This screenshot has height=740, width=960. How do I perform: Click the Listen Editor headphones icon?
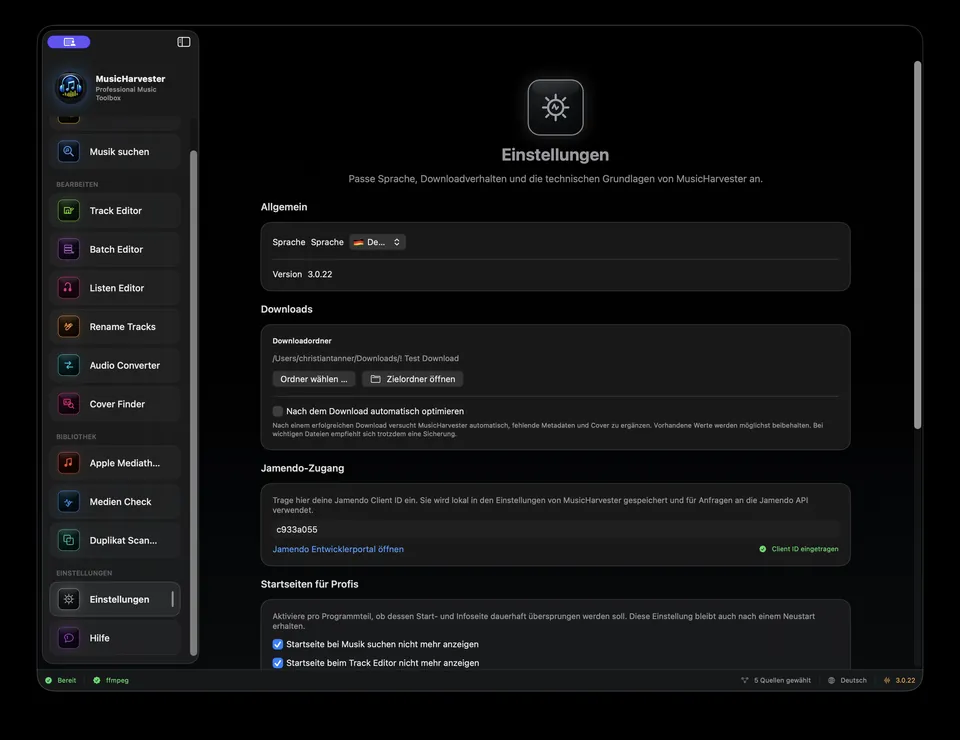(69, 288)
